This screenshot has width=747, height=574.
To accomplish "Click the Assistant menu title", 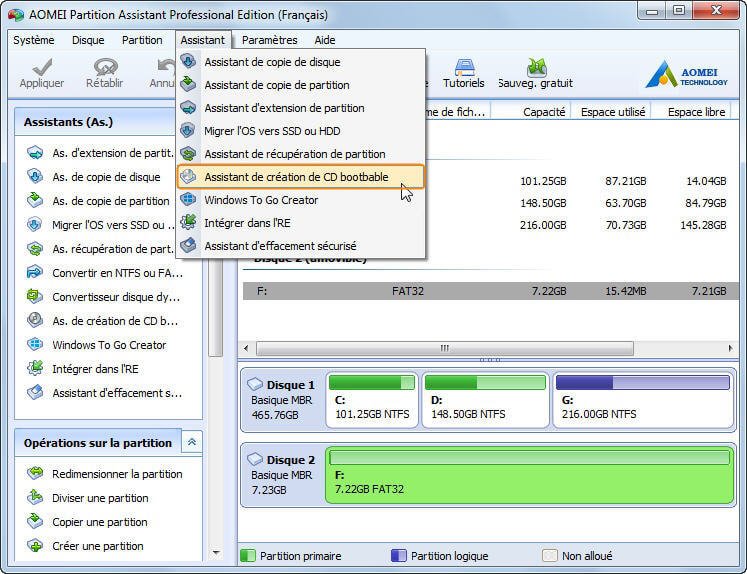I will click(x=202, y=40).
